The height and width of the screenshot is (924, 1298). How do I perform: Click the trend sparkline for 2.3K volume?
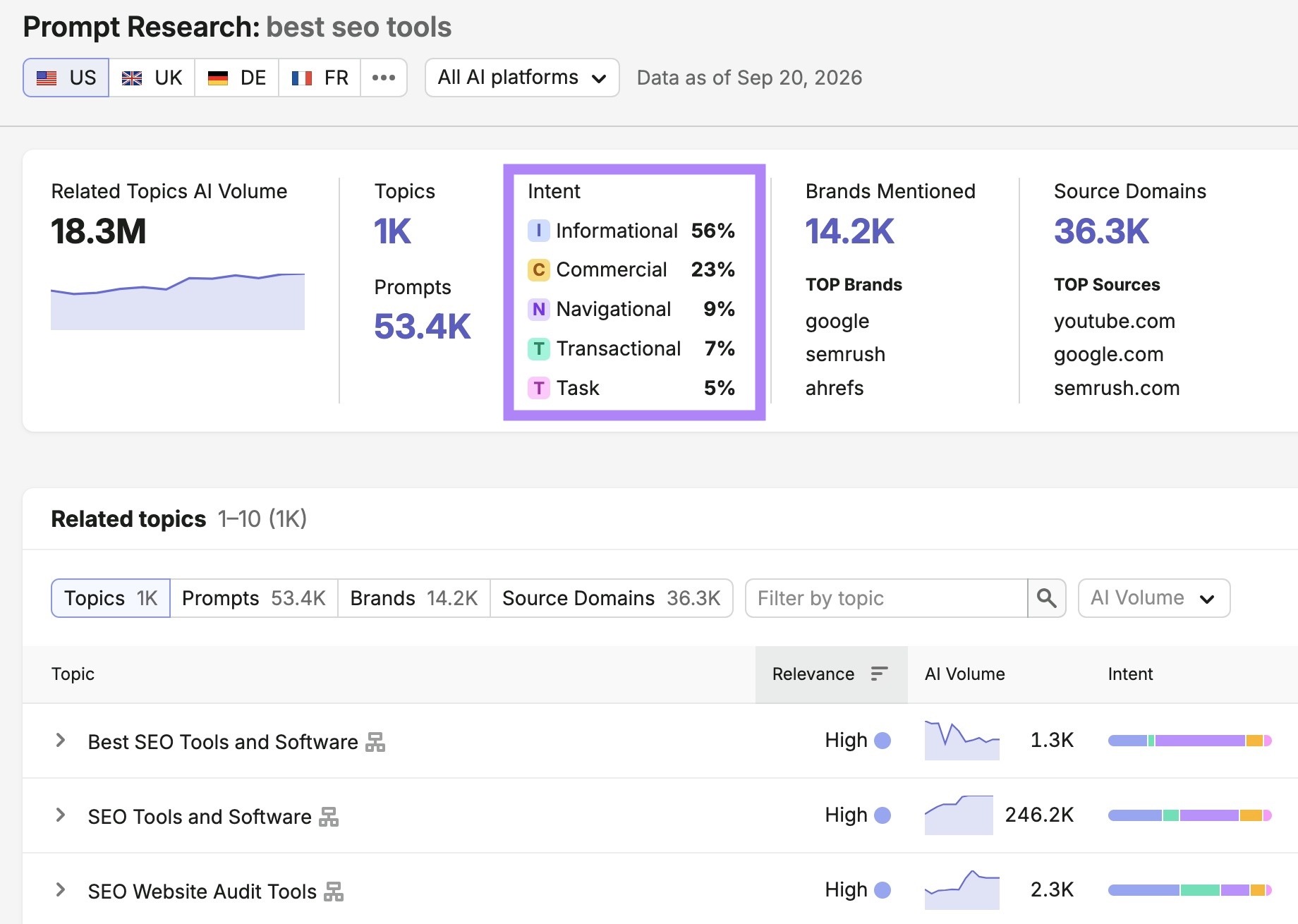[x=962, y=890]
